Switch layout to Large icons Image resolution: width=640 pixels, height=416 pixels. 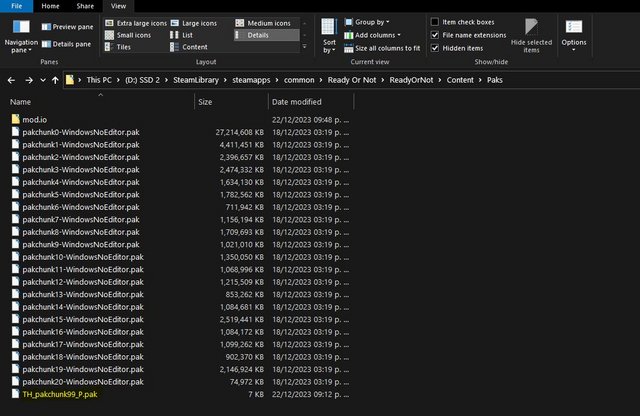pyautogui.click(x=194, y=23)
